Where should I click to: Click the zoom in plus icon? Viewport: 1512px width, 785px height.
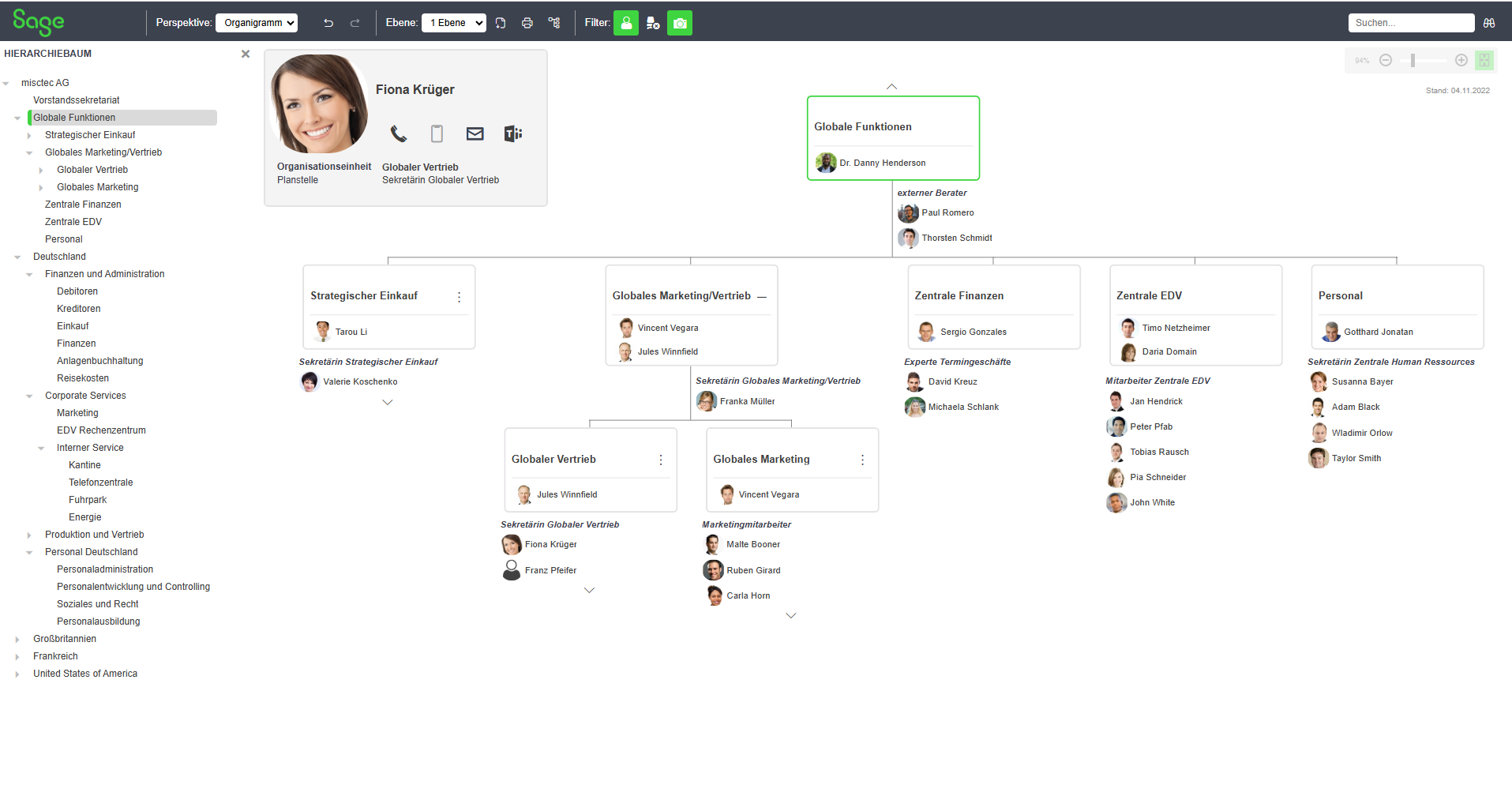1461,60
